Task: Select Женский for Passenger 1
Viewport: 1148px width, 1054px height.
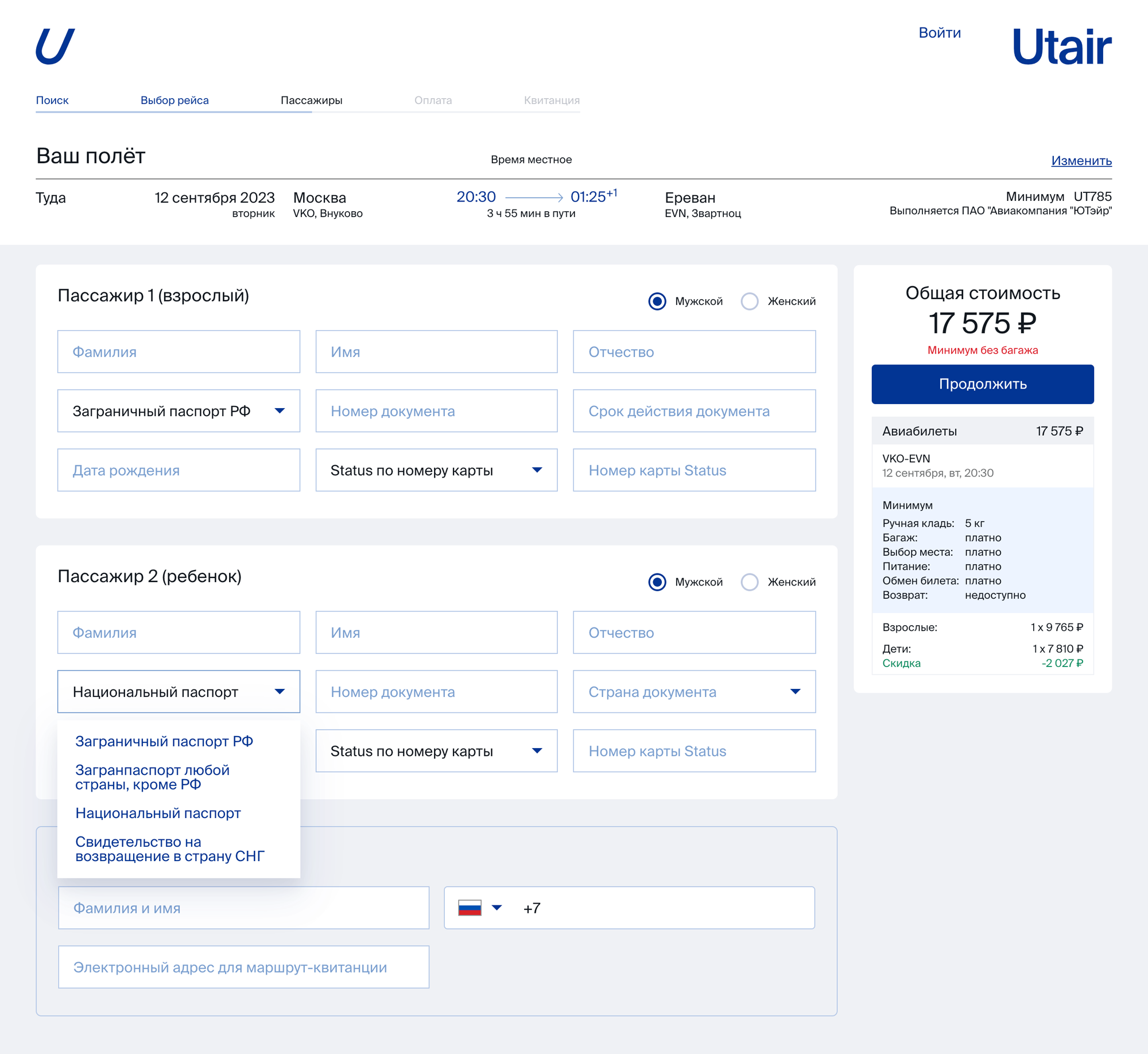Action: 750,301
